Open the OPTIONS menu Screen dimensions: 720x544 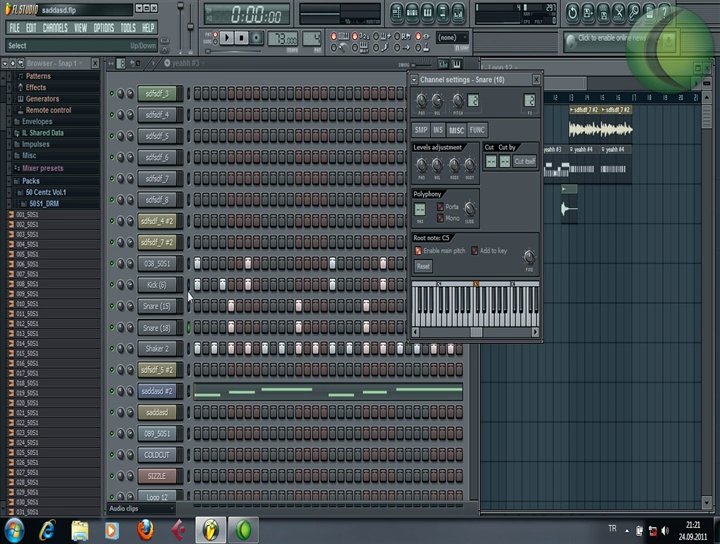point(104,28)
